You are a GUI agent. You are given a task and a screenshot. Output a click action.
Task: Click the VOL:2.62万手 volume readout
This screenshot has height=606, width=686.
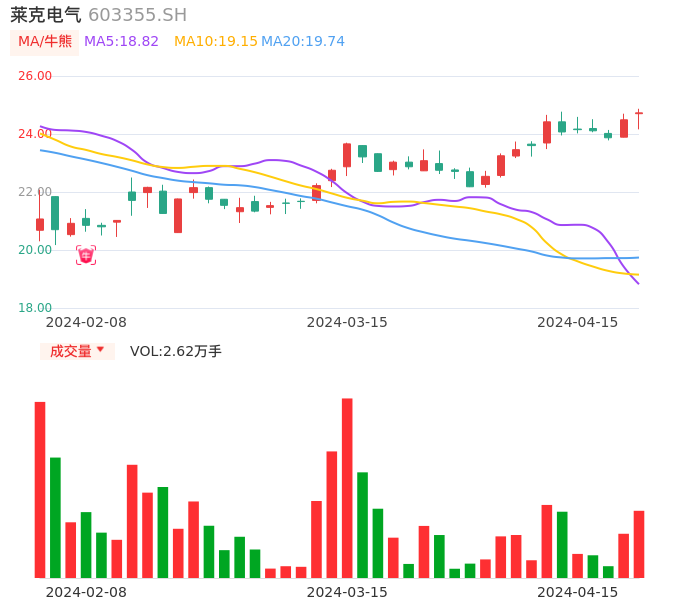pos(176,351)
